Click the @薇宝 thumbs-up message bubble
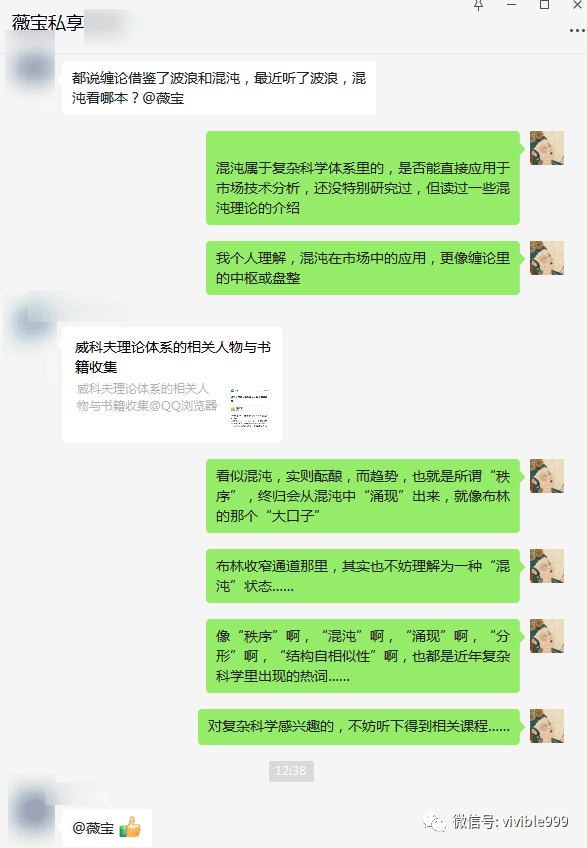The image size is (587, 848). [107, 828]
